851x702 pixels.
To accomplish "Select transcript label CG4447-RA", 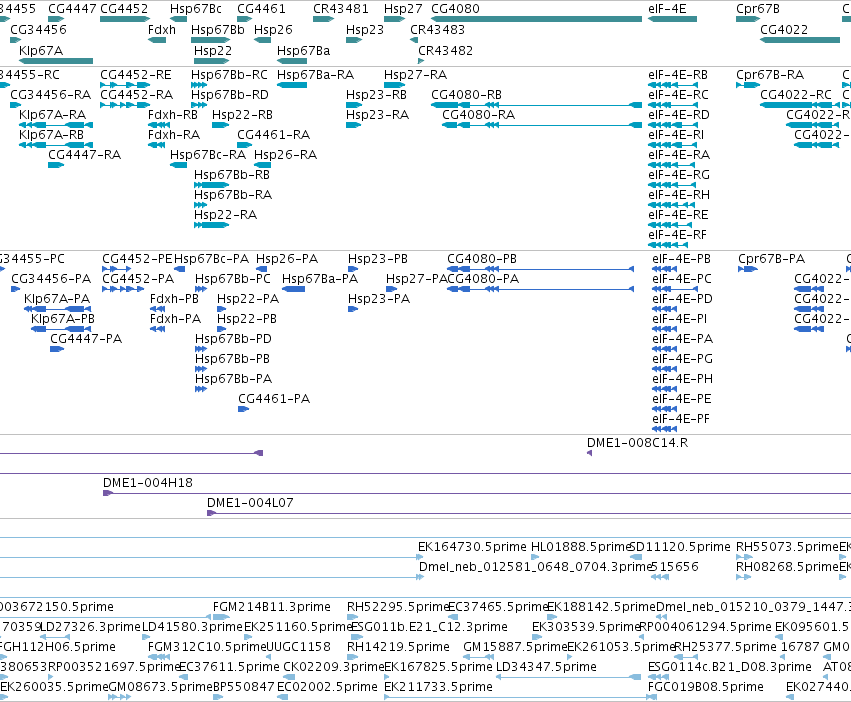I will (x=84, y=155).
